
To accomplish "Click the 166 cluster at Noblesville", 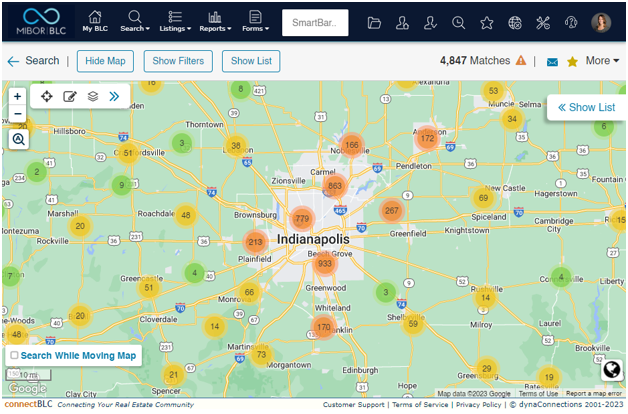I will (x=352, y=145).
